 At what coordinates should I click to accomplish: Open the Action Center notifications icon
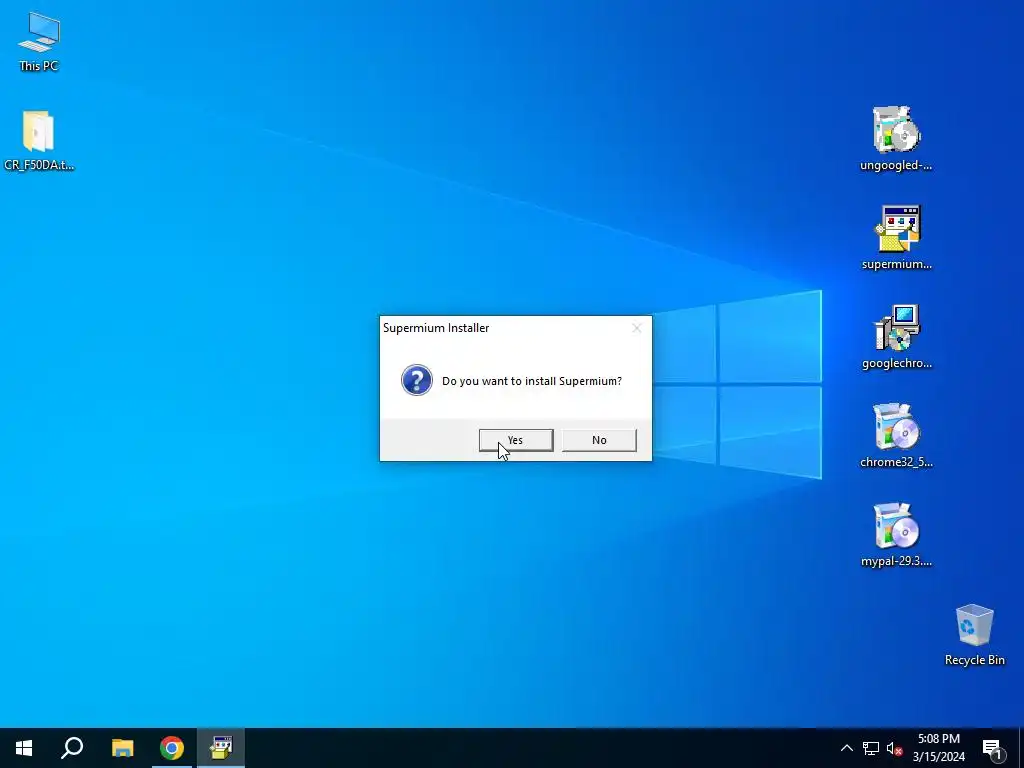pyautogui.click(x=992, y=750)
